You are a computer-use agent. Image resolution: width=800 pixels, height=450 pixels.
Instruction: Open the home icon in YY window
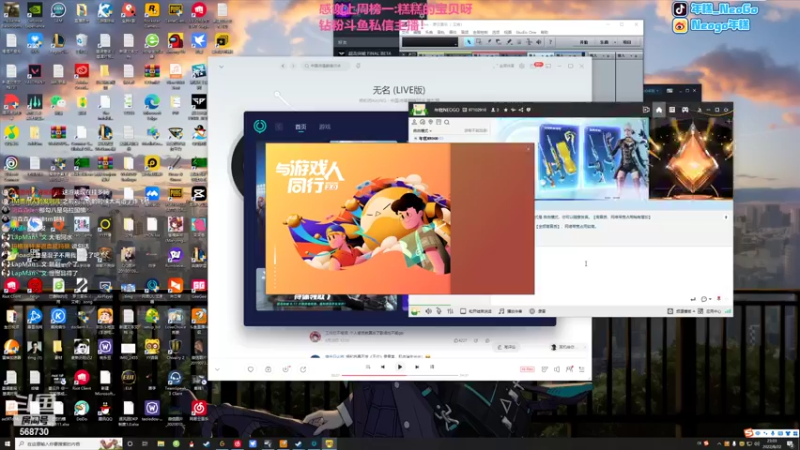pos(659,110)
